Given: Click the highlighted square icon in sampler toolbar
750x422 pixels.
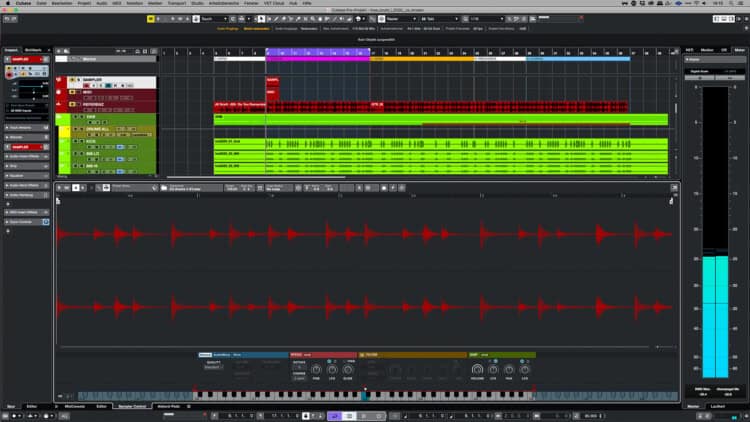Looking at the screenshot, I should [76, 188].
